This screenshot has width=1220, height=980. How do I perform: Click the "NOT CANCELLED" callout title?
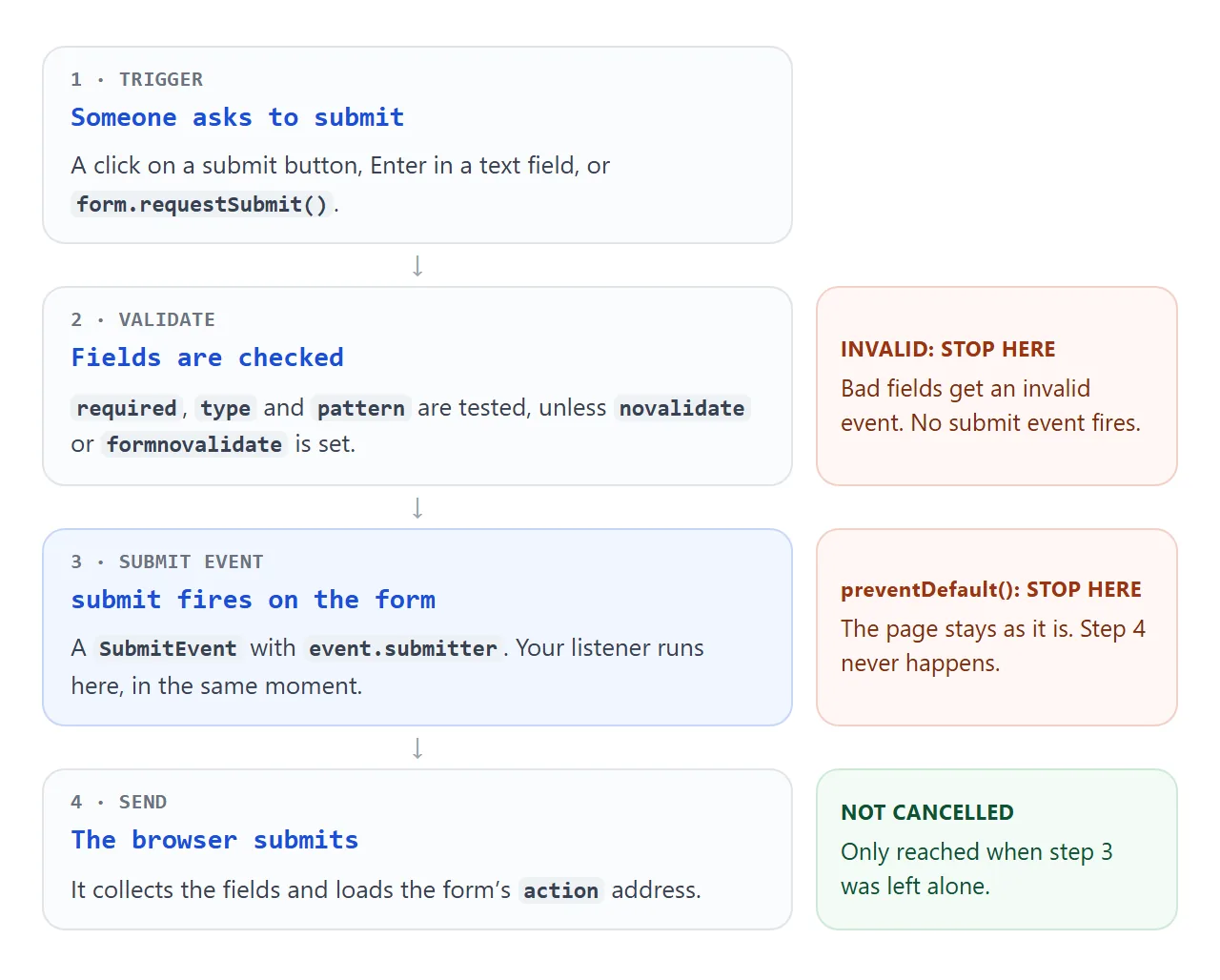click(x=927, y=812)
